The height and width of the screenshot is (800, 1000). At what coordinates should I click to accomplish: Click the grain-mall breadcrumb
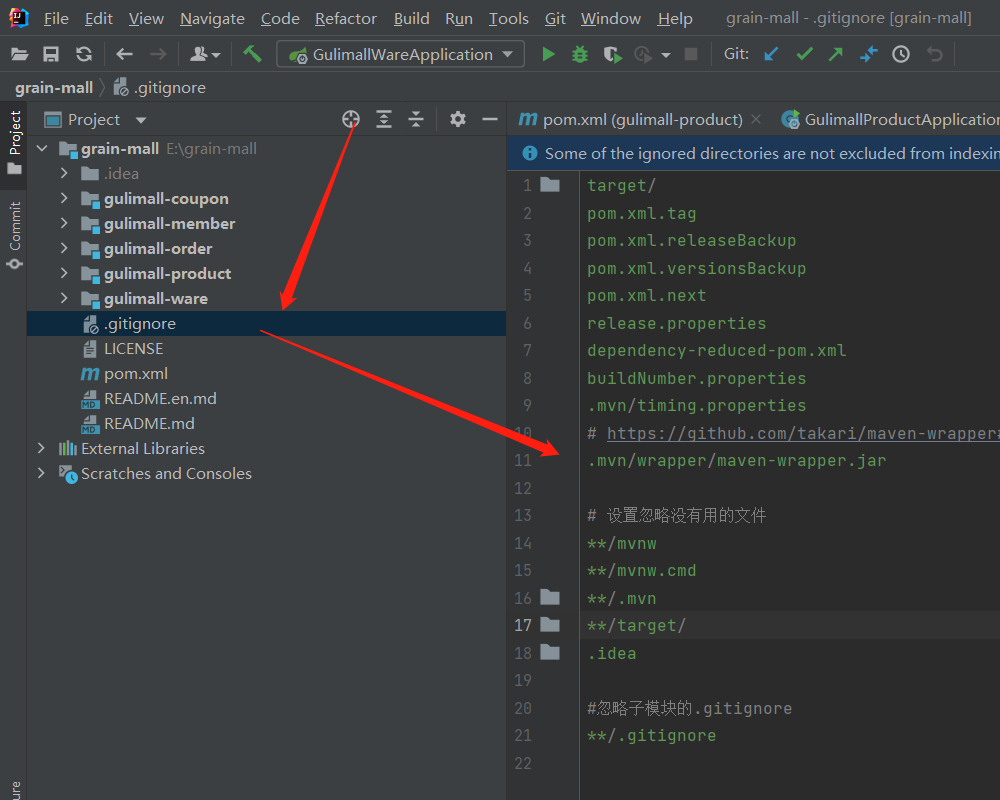(x=54, y=87)
